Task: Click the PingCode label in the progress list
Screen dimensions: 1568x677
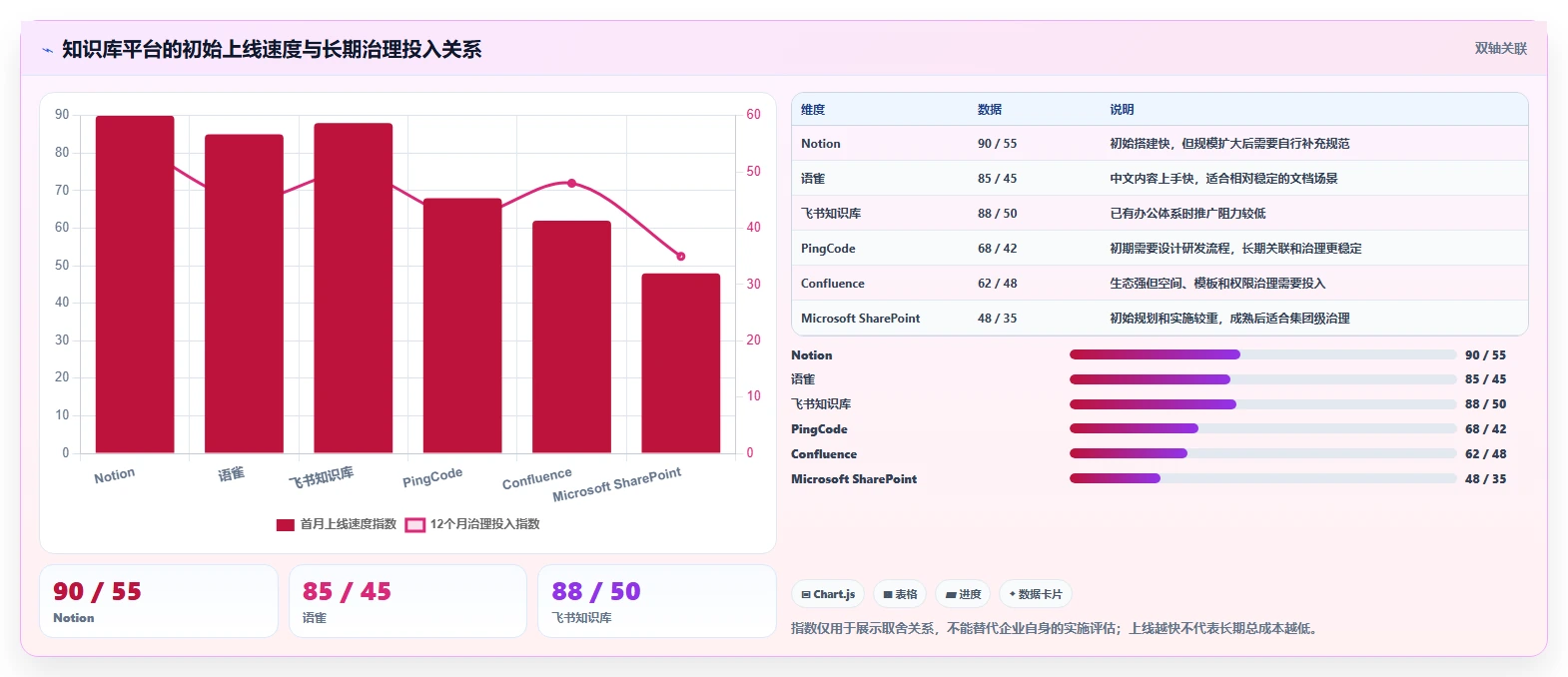Action: tap(819, 429)
